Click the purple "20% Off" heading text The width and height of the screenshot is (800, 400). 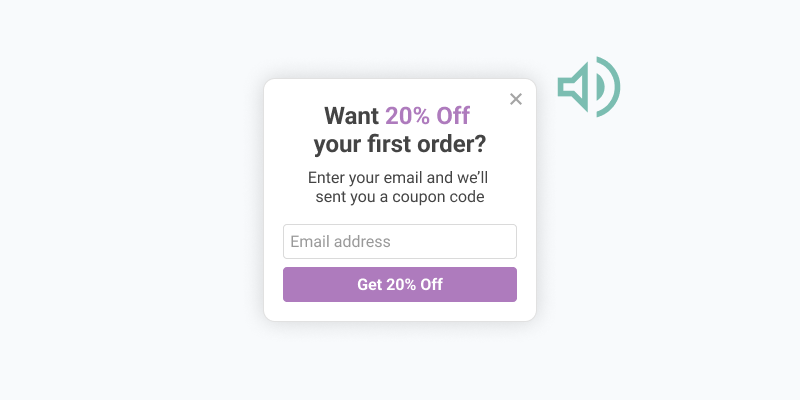coord(427,116)
